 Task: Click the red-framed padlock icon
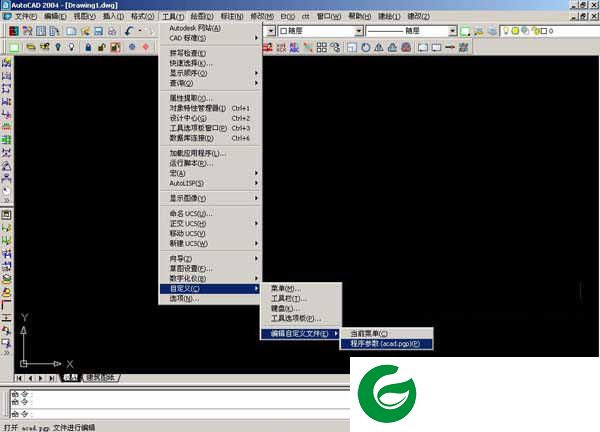115,47
